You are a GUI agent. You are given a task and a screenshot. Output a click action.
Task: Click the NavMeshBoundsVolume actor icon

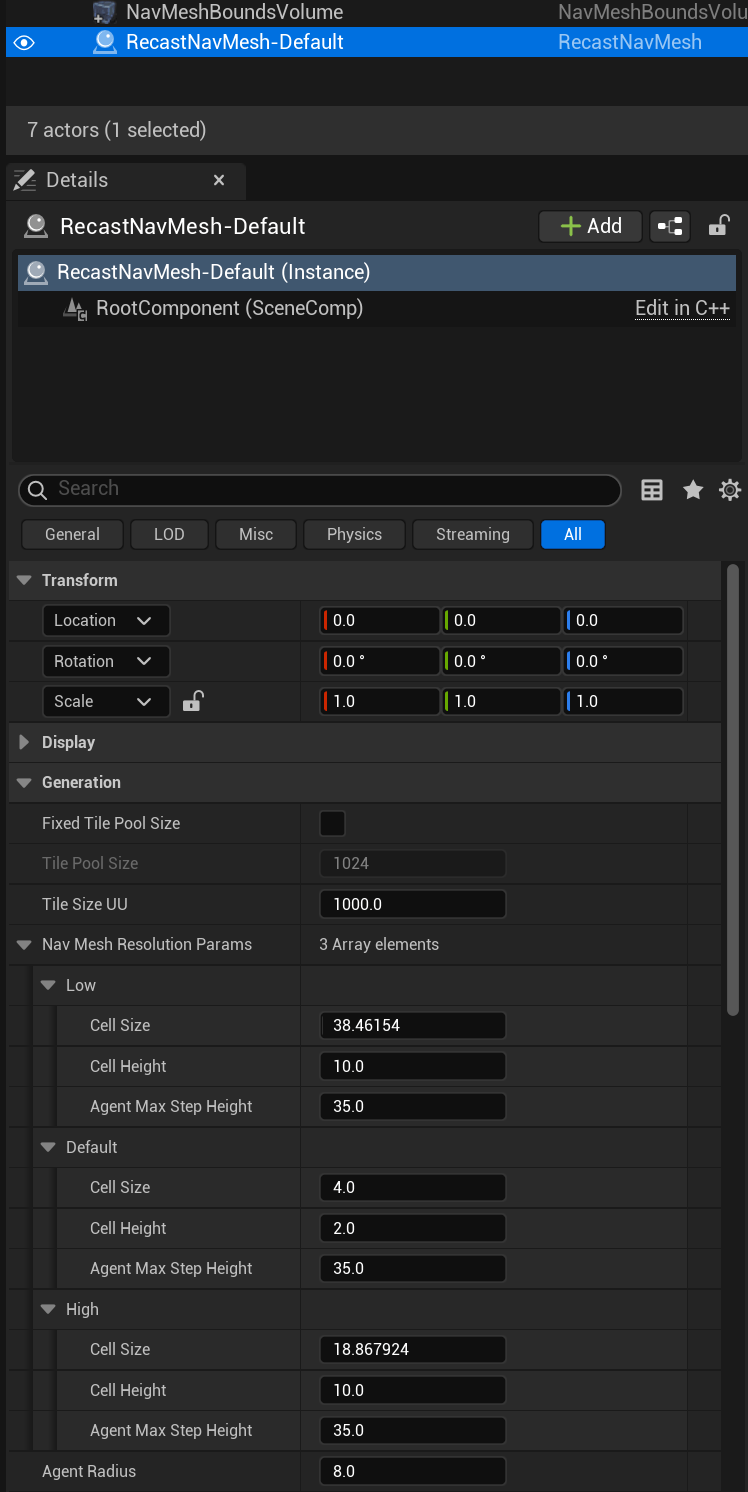point(103,13)
